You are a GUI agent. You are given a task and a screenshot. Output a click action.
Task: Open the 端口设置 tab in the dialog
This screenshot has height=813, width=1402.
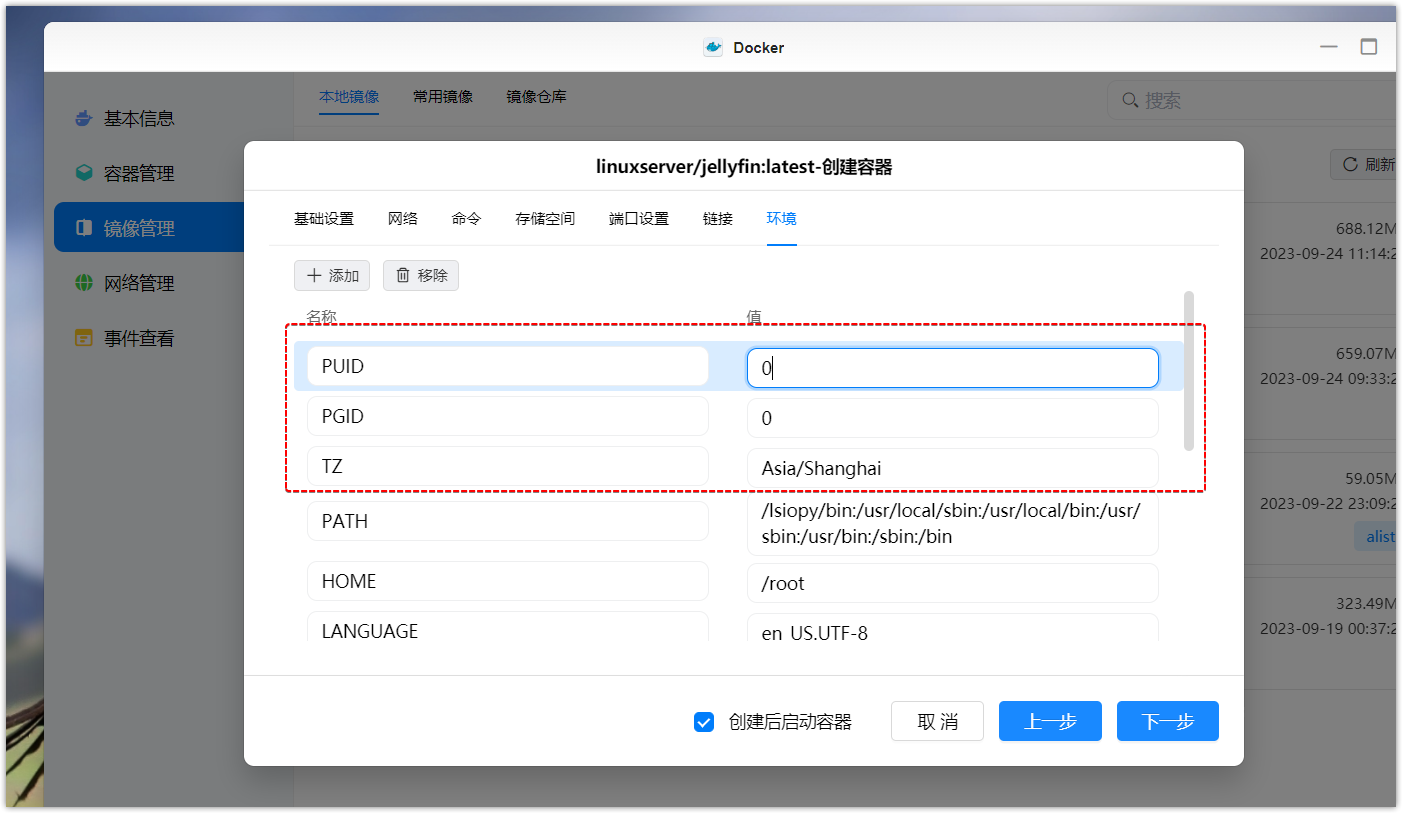click(x=639, y=218)
